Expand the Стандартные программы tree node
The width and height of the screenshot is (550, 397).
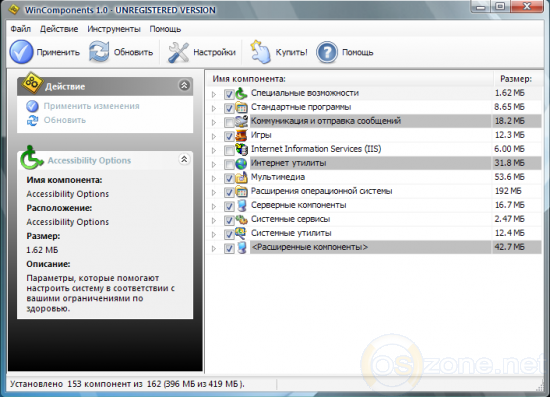click(214, 108)
